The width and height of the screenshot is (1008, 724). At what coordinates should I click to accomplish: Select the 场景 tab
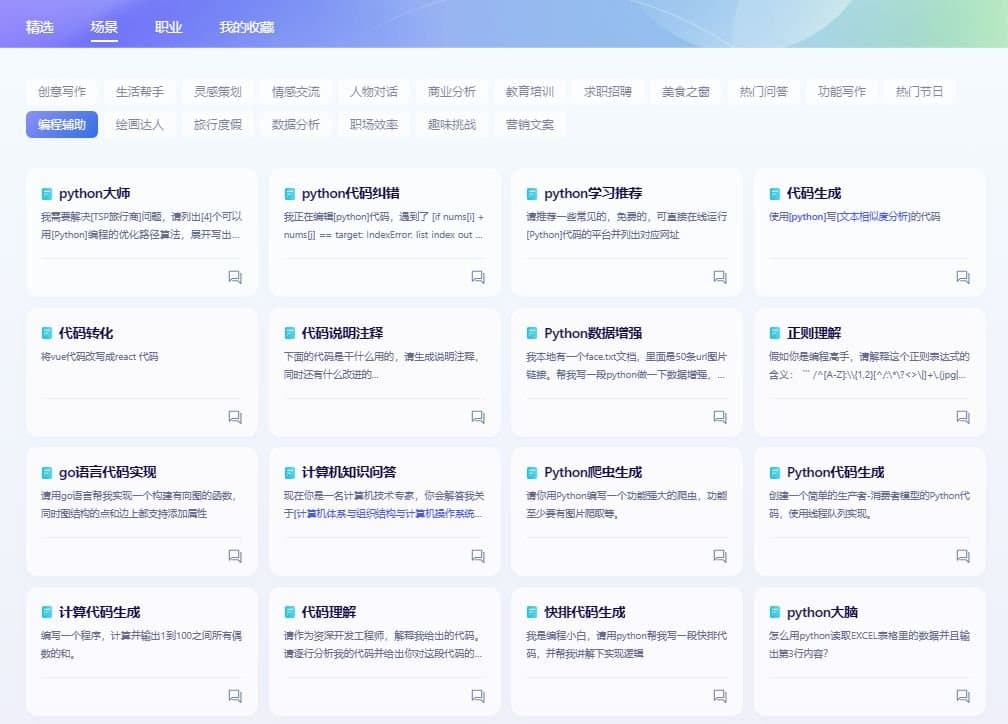[x=104, y=27]
